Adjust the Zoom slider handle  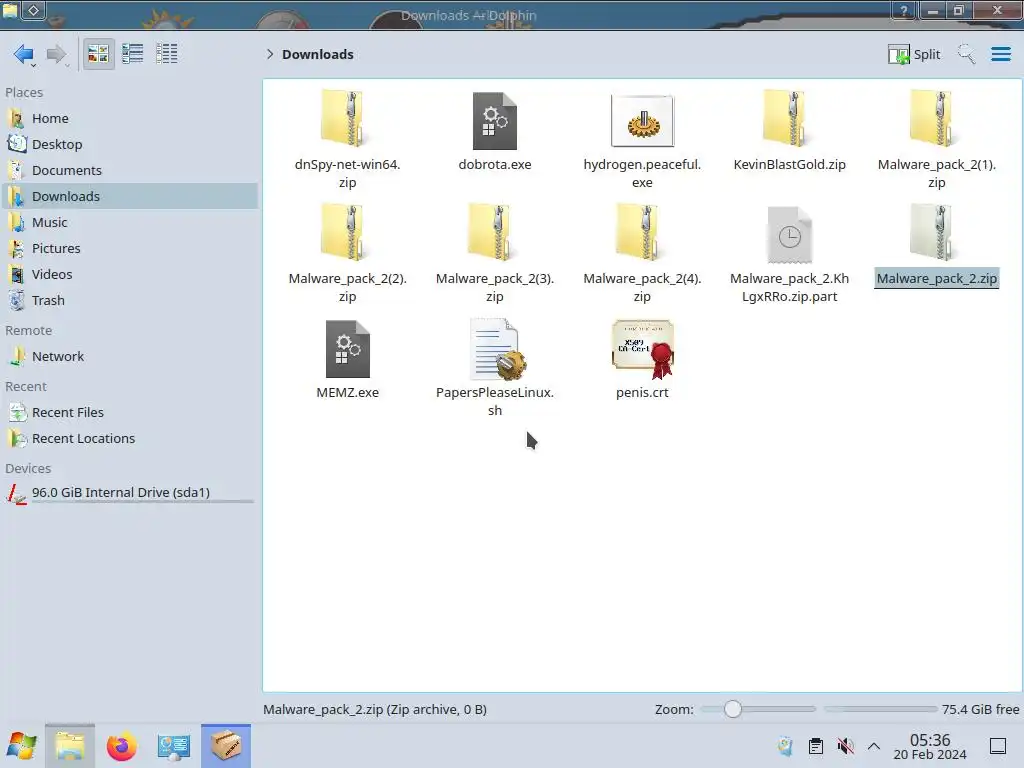tap(733, 709)
